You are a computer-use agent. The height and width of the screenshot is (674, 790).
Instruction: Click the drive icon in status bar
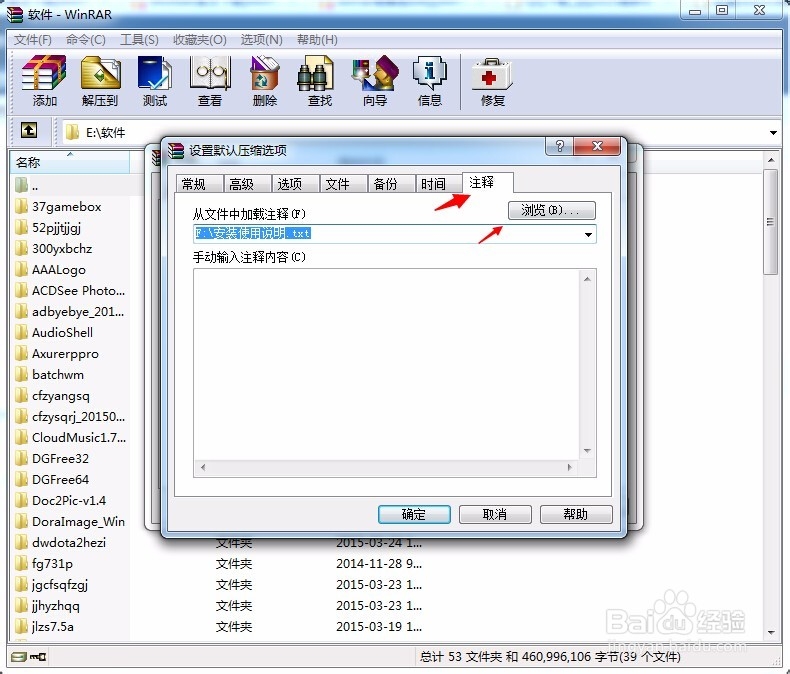point(19,656)
